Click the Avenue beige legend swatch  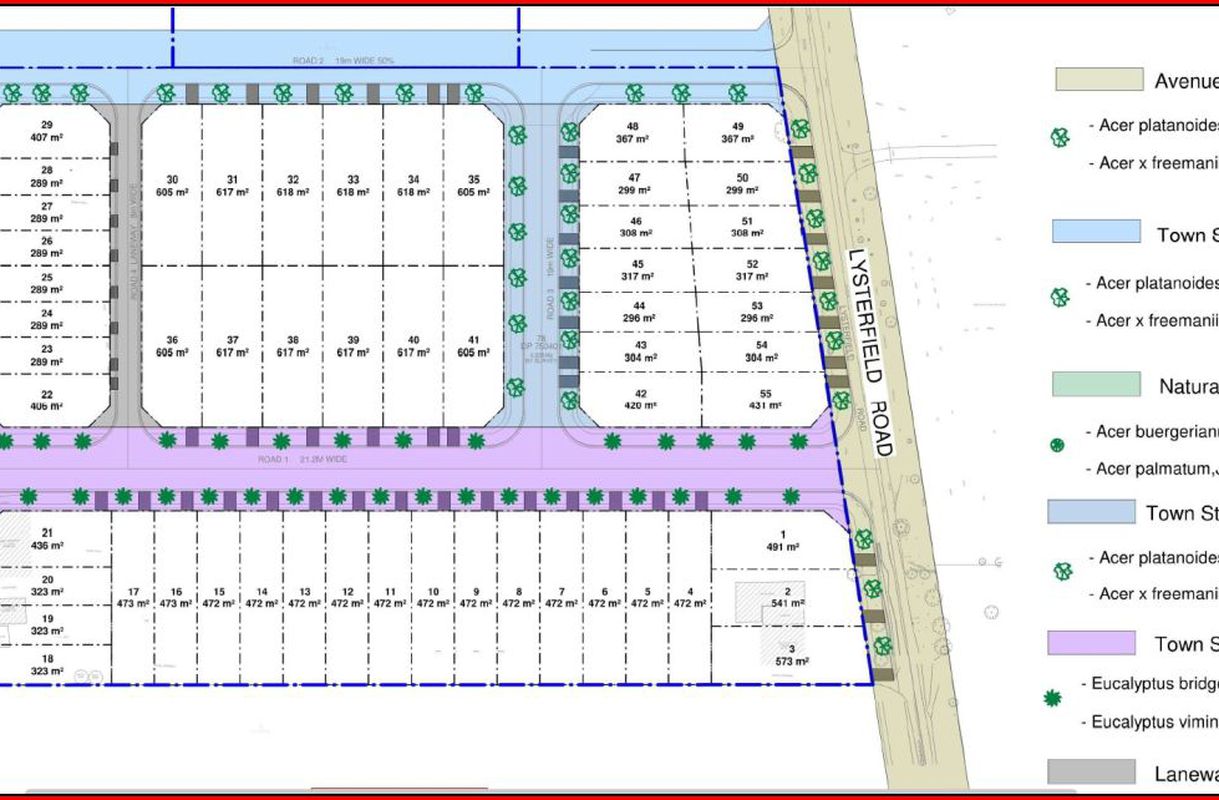click(x=1099, y=80)
